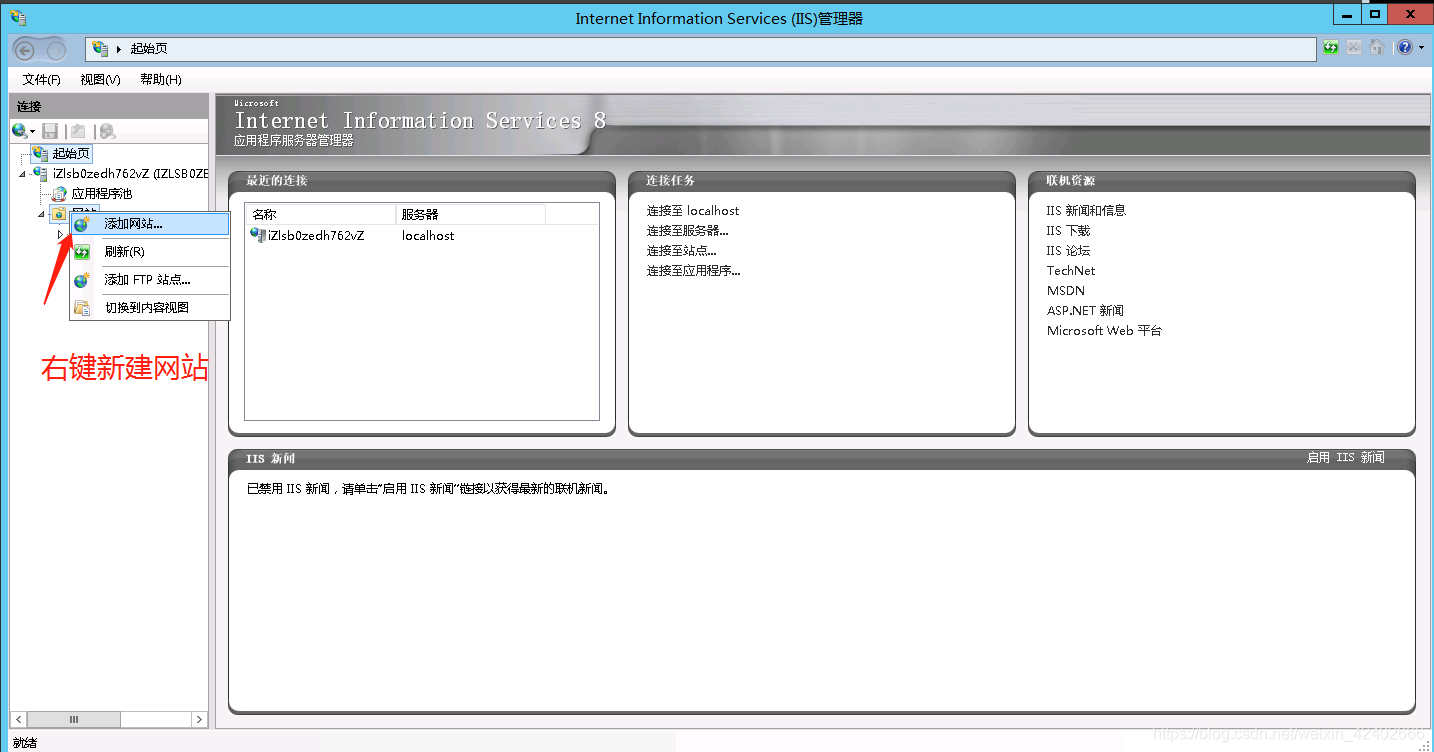Viewport: 1434px width, 752px height.
Task: Open the create connection dropdown arrow
Action: point(32,132)
